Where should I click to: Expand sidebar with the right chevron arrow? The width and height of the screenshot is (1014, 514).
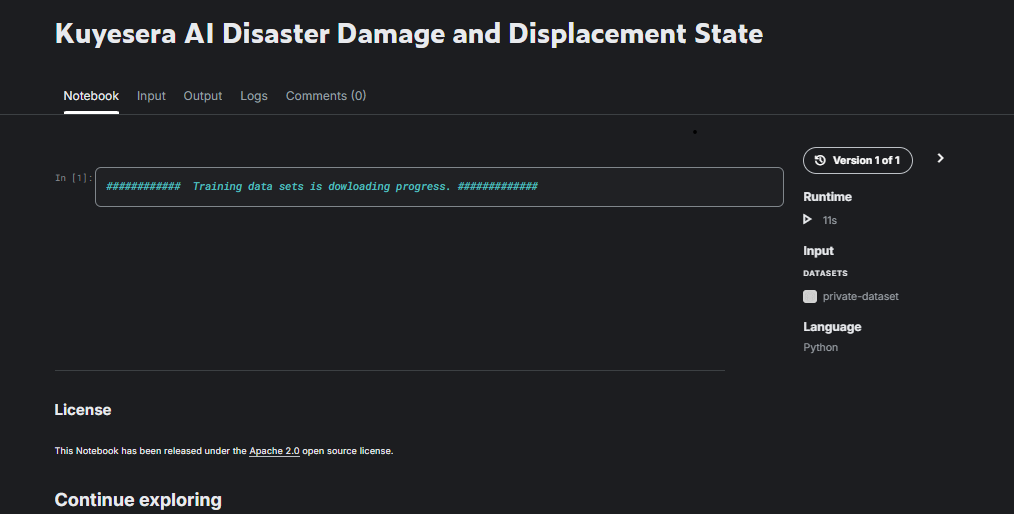pos(940,158)
